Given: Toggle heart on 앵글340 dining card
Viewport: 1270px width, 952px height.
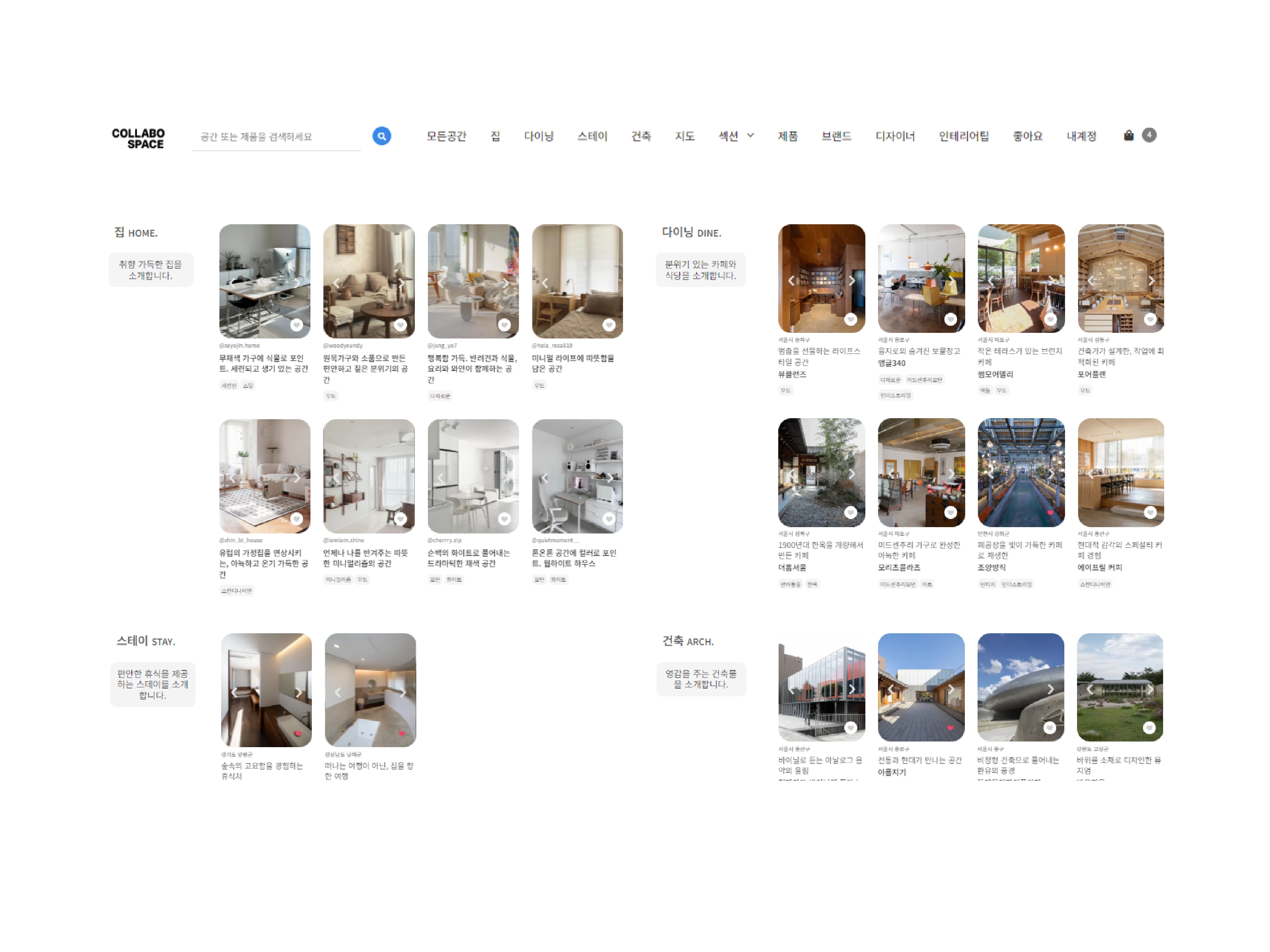Looking at the screenshot, I should point(950,319).
